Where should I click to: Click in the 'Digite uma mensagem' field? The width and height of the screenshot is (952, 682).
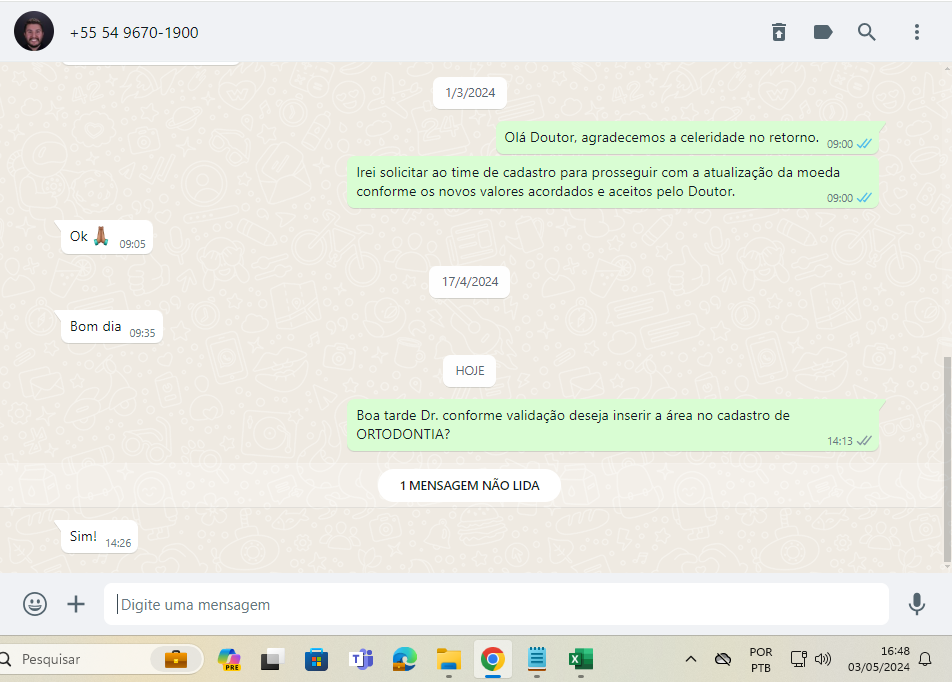coord(495,605)
